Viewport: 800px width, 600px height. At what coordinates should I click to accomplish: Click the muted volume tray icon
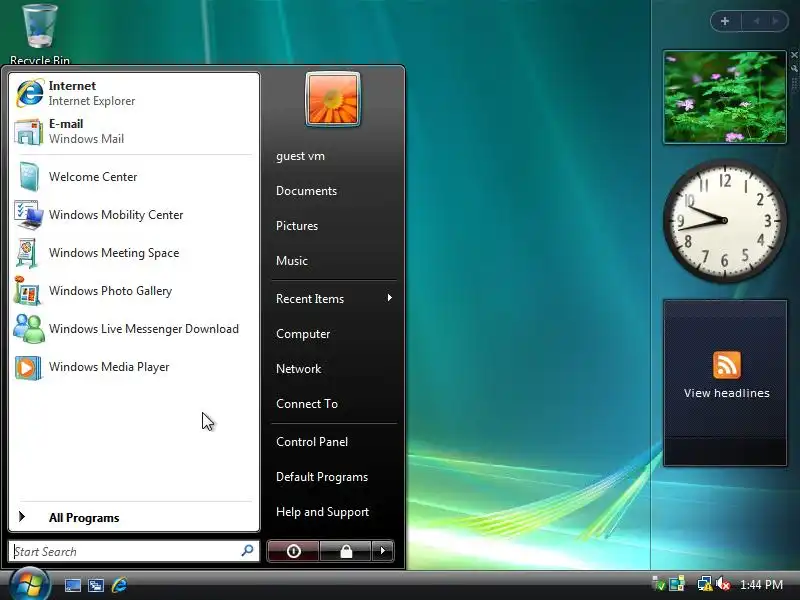(x=723, y=584)
